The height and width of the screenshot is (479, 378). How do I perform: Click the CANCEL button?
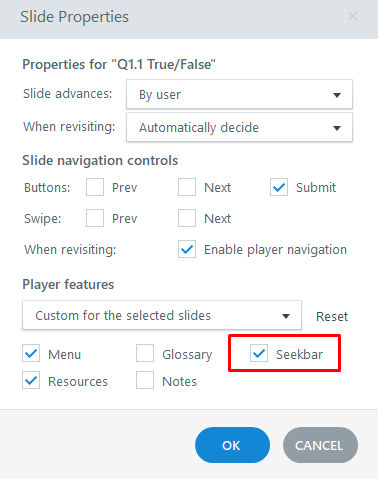pyautogui.click(x=320, y=445)
